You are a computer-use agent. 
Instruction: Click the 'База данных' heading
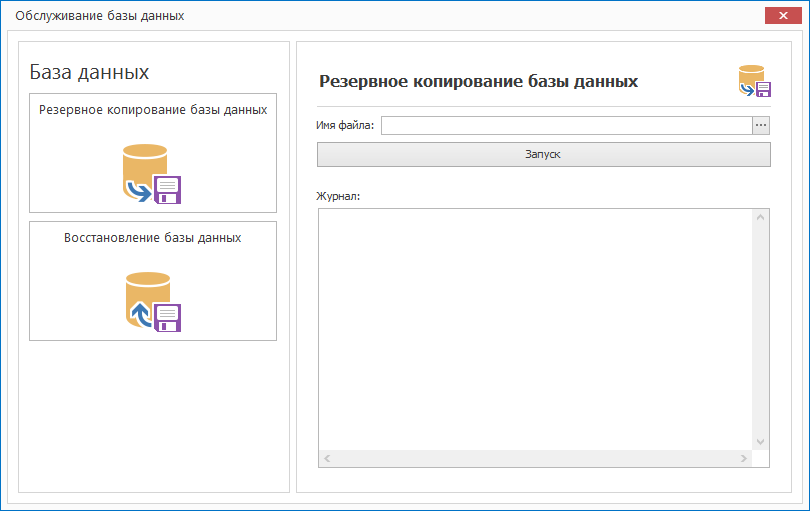tap(89, 72)
